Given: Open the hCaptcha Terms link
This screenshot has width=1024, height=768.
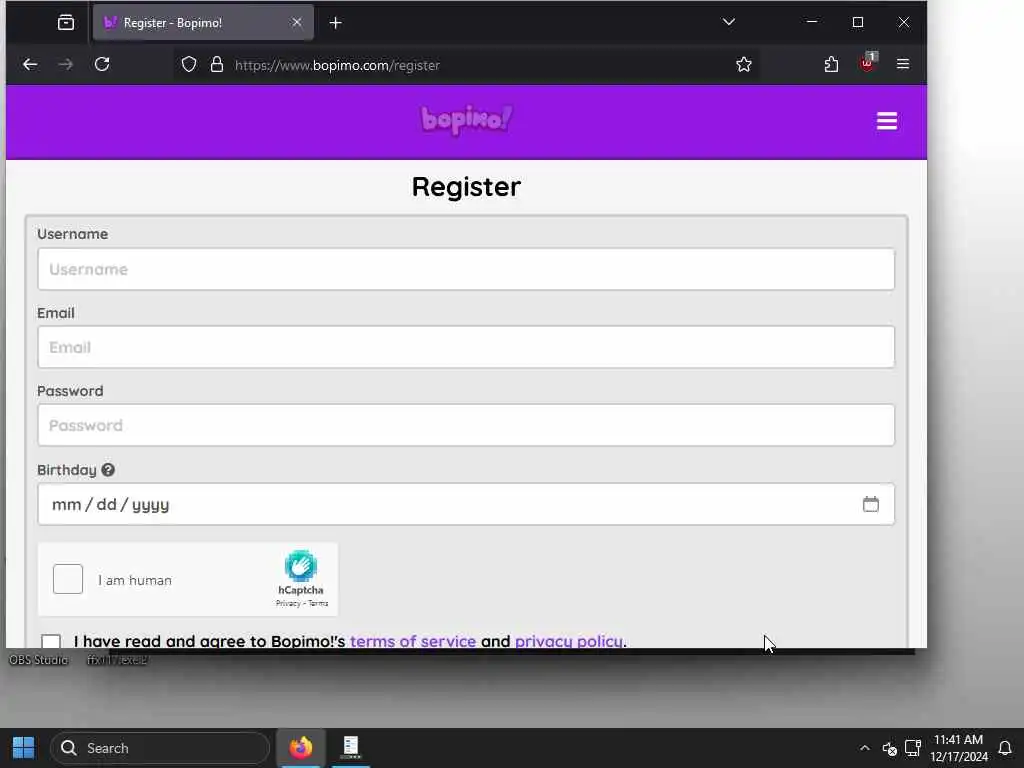Looking at the screenshot, I should click(318, 603).
